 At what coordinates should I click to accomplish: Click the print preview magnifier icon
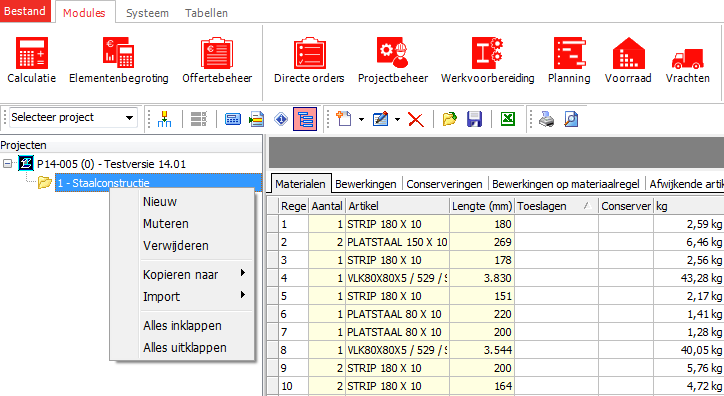571,119
